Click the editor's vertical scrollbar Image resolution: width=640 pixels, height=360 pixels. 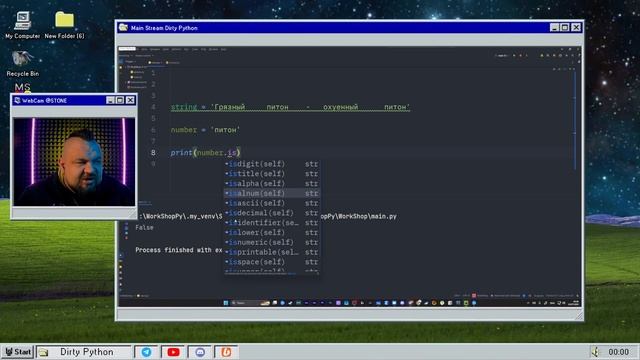pyautogui.click(x=575, y=120)
